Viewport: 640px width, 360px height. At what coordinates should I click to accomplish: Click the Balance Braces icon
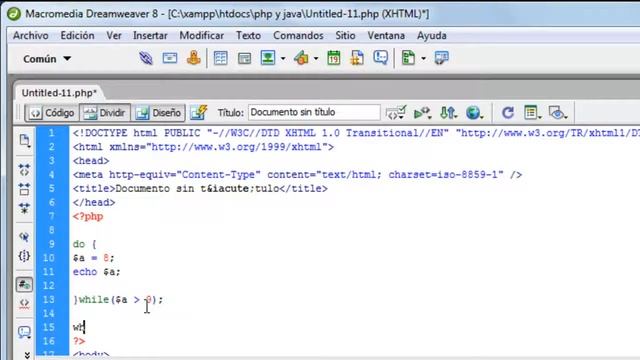tap(24, 256)
